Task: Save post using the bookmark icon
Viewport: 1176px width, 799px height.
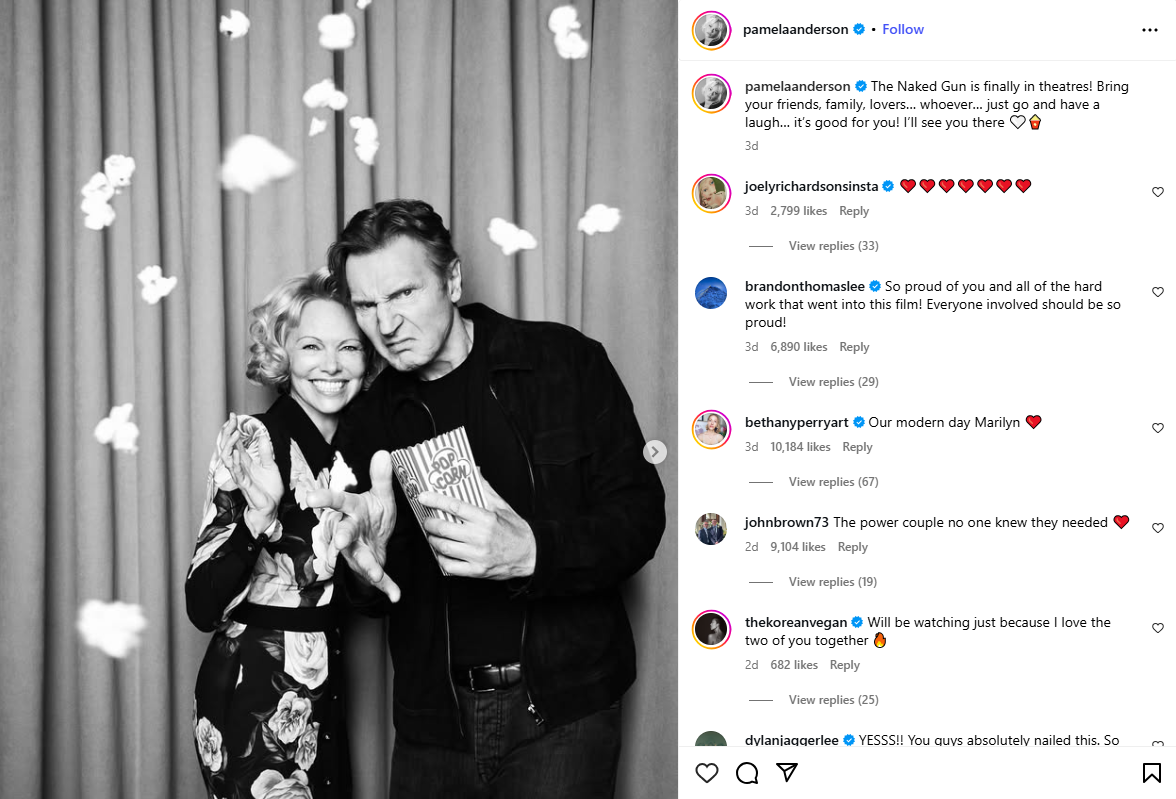Action: pos(1151,773)
